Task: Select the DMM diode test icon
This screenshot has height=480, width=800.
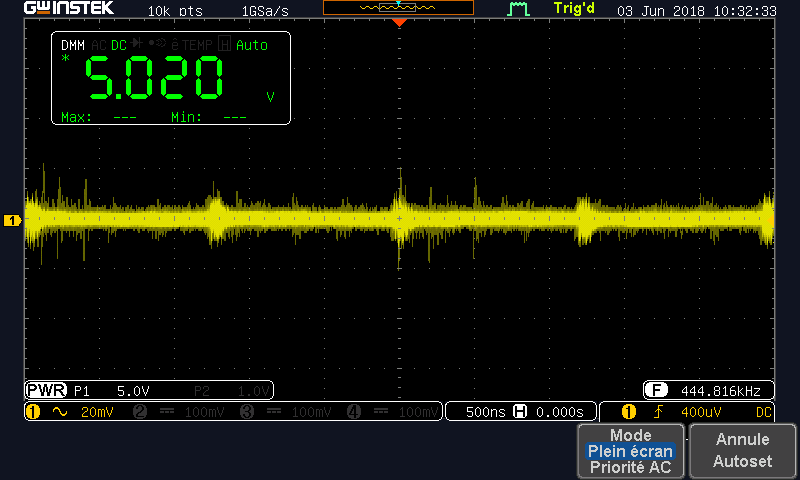Action: pos(137,43)
